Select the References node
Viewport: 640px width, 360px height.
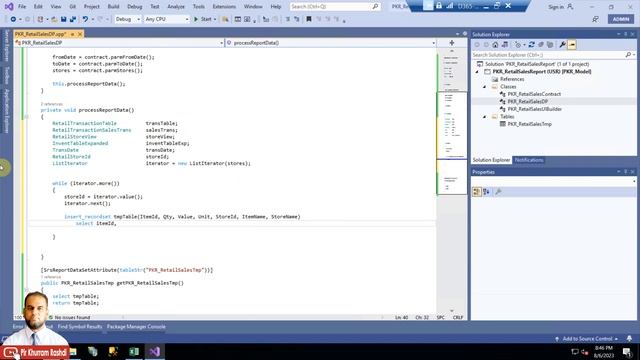[512, 79]
